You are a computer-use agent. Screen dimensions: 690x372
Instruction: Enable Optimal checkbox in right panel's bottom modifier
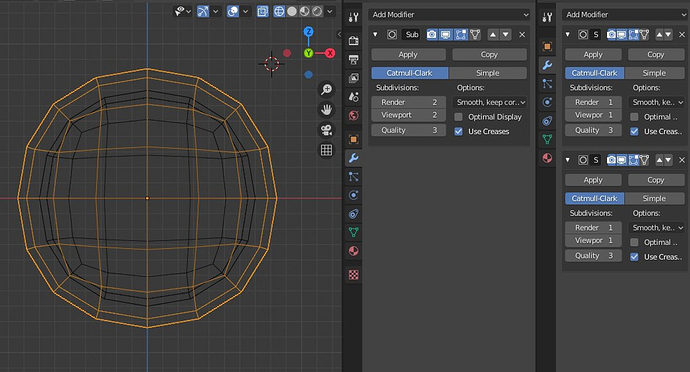pos(634,242)
